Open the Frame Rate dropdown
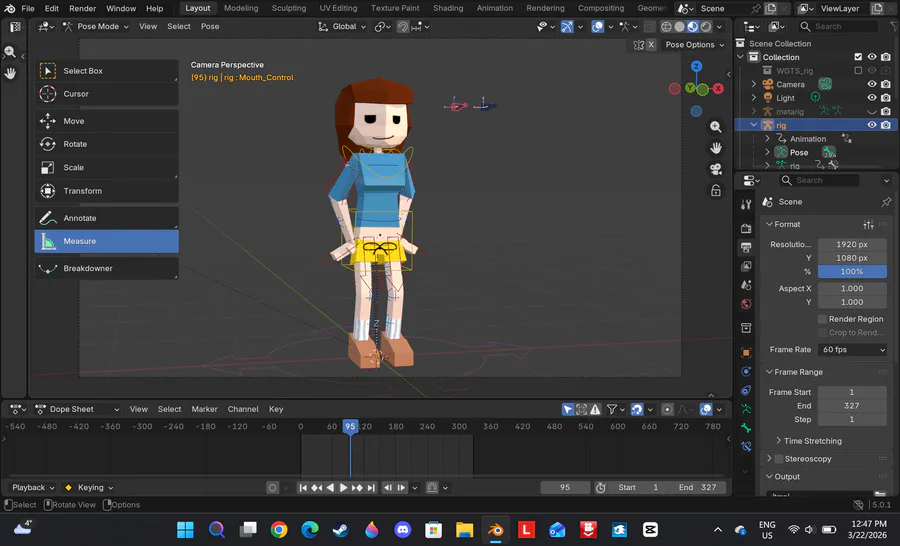Screen dimensions: 900x546 coord(852,350)
